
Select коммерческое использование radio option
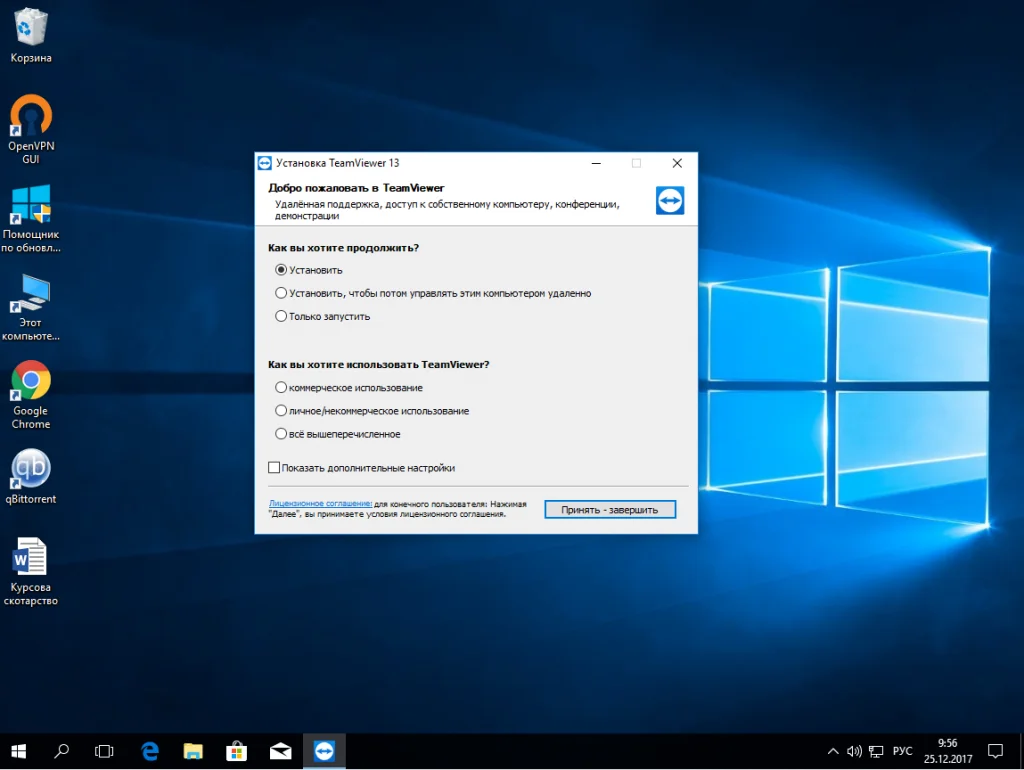(x=281, y=387)
